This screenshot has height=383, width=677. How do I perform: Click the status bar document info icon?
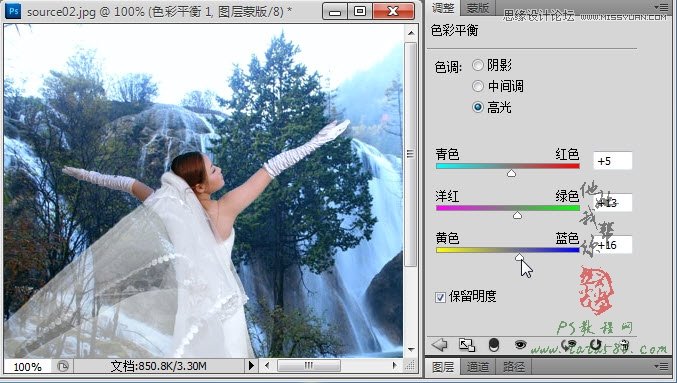pos(63,367)
